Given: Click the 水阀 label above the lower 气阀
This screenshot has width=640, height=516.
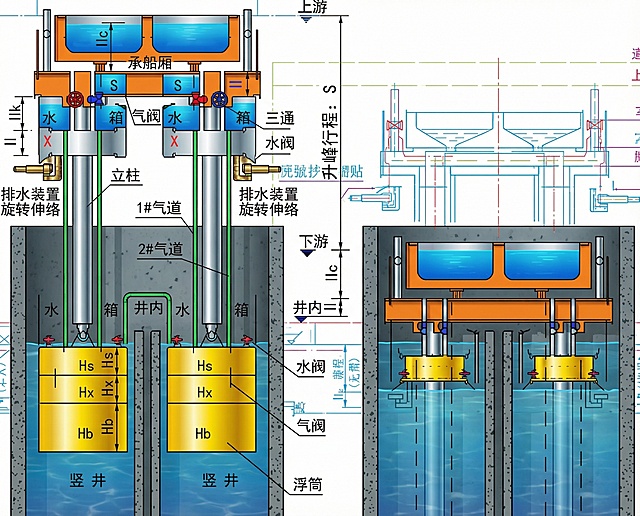Looking at the screenshot, I should (311, 367).
